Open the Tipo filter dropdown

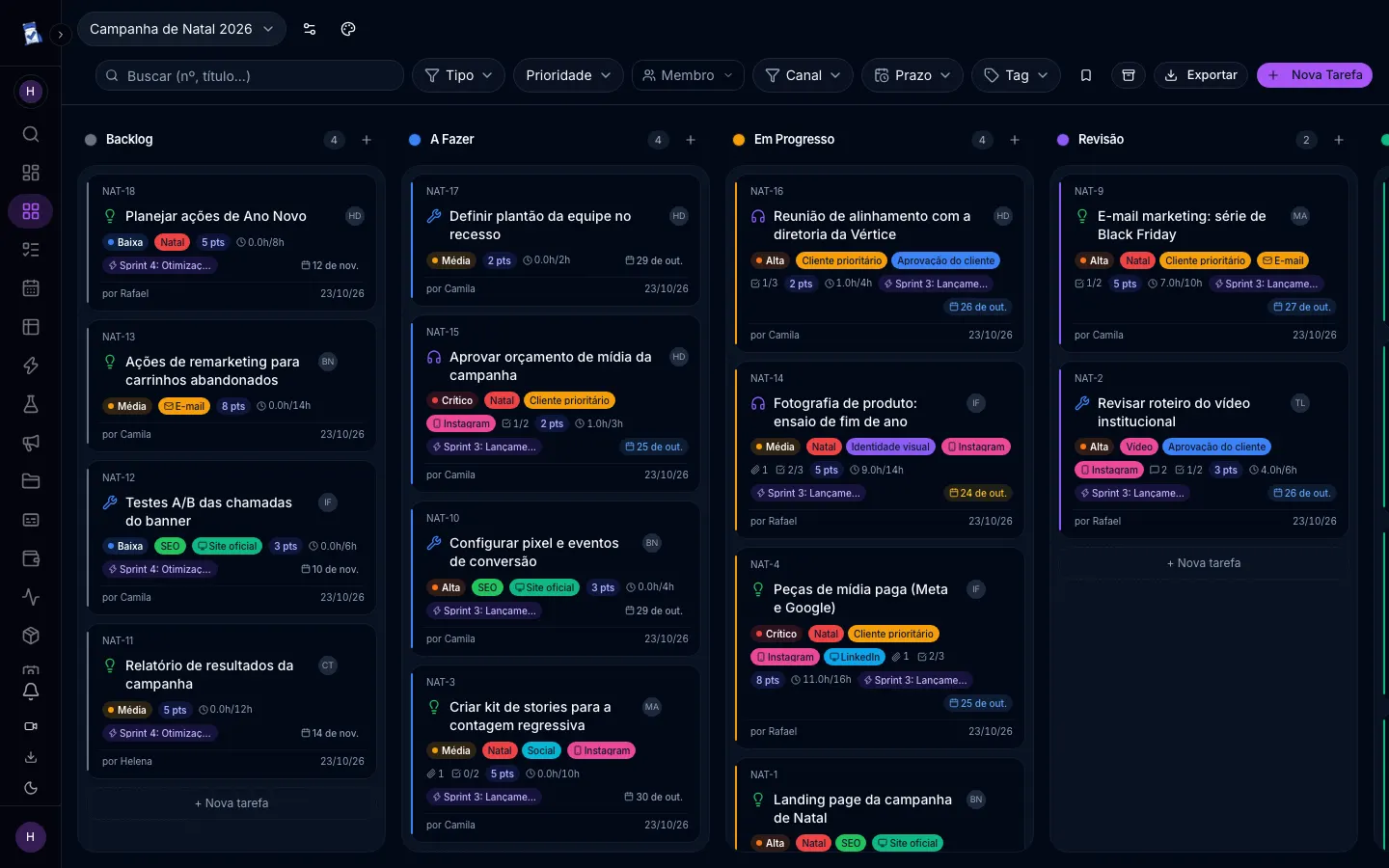[459, 75]
